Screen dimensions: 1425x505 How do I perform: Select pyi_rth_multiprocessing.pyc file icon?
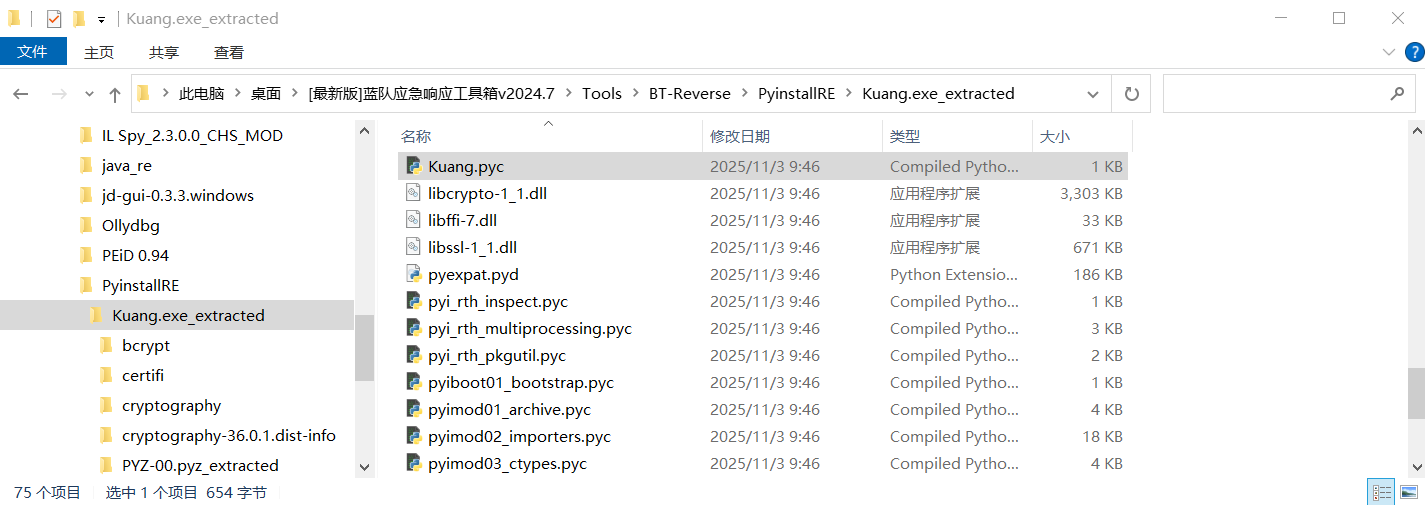coord(414,328)
